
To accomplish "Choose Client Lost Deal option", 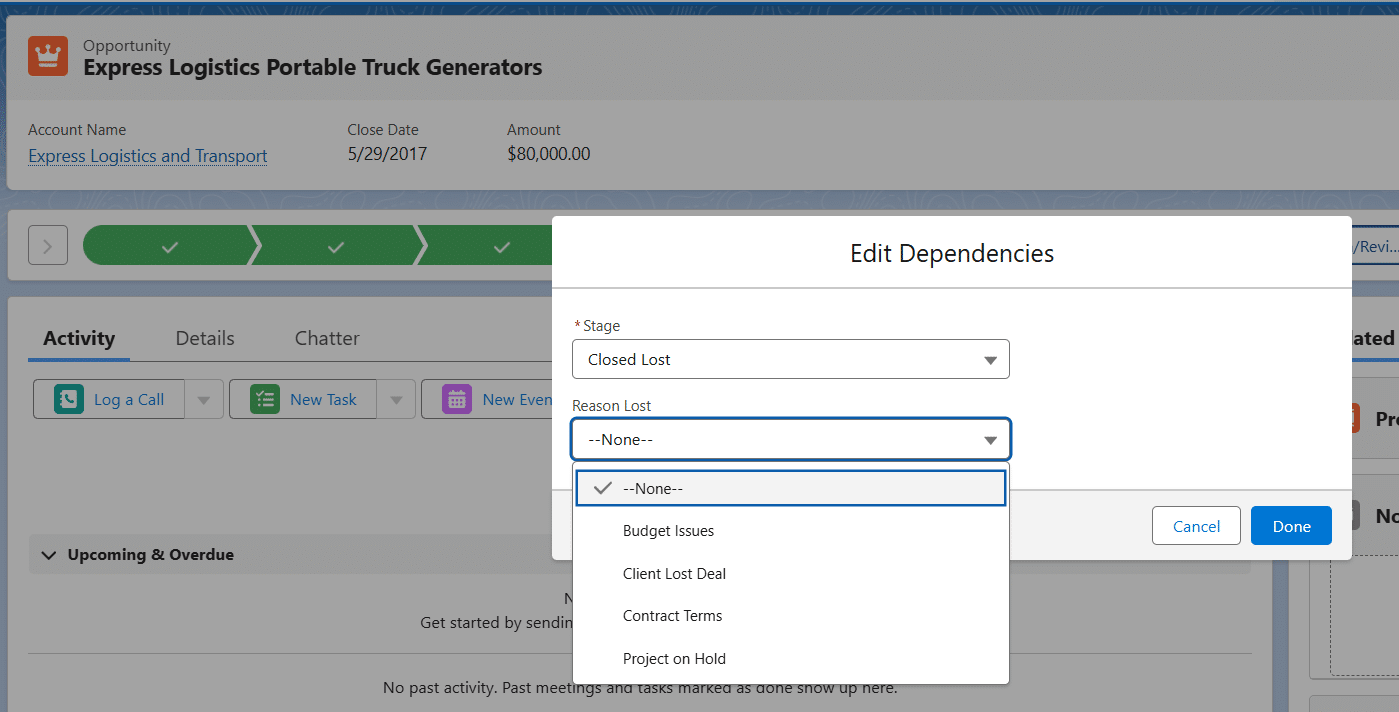I will point(790,573).
